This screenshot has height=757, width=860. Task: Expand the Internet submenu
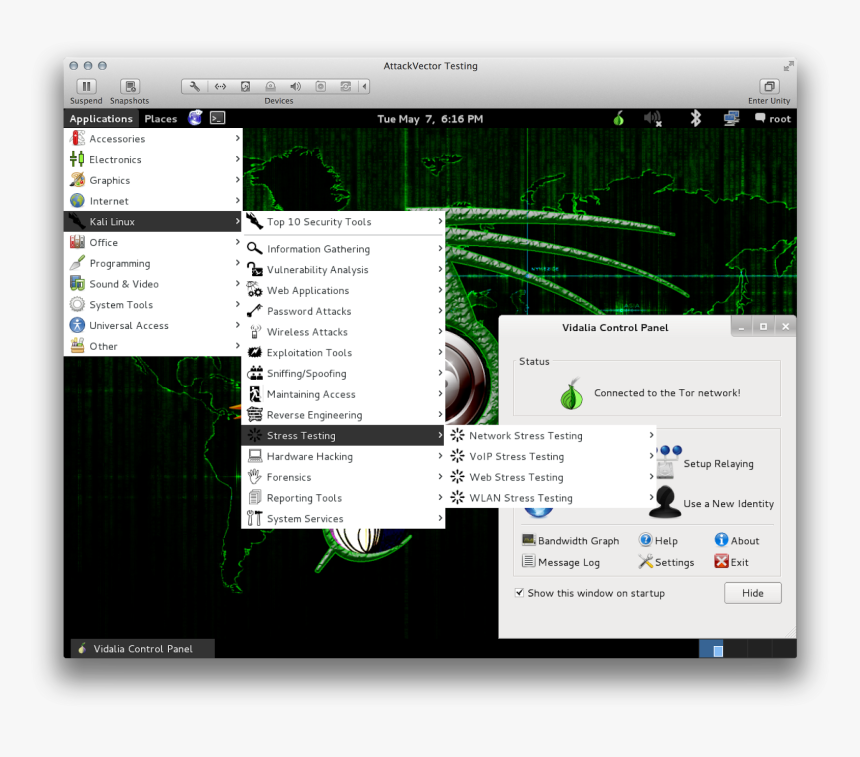237,201
